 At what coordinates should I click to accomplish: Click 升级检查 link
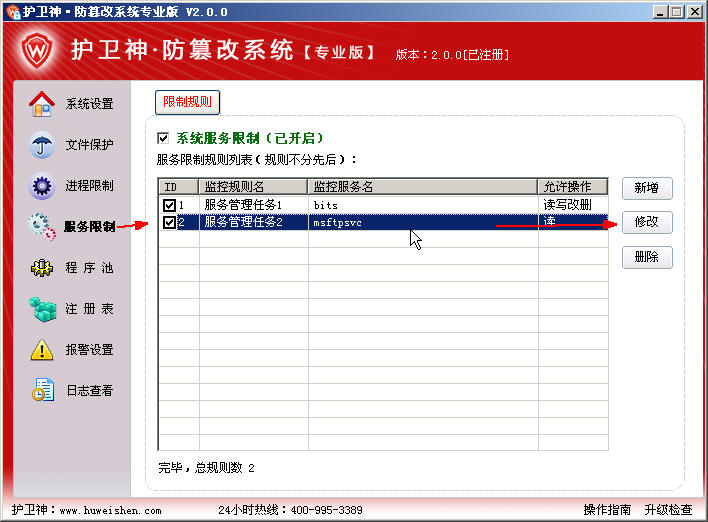tap(668, 510)
